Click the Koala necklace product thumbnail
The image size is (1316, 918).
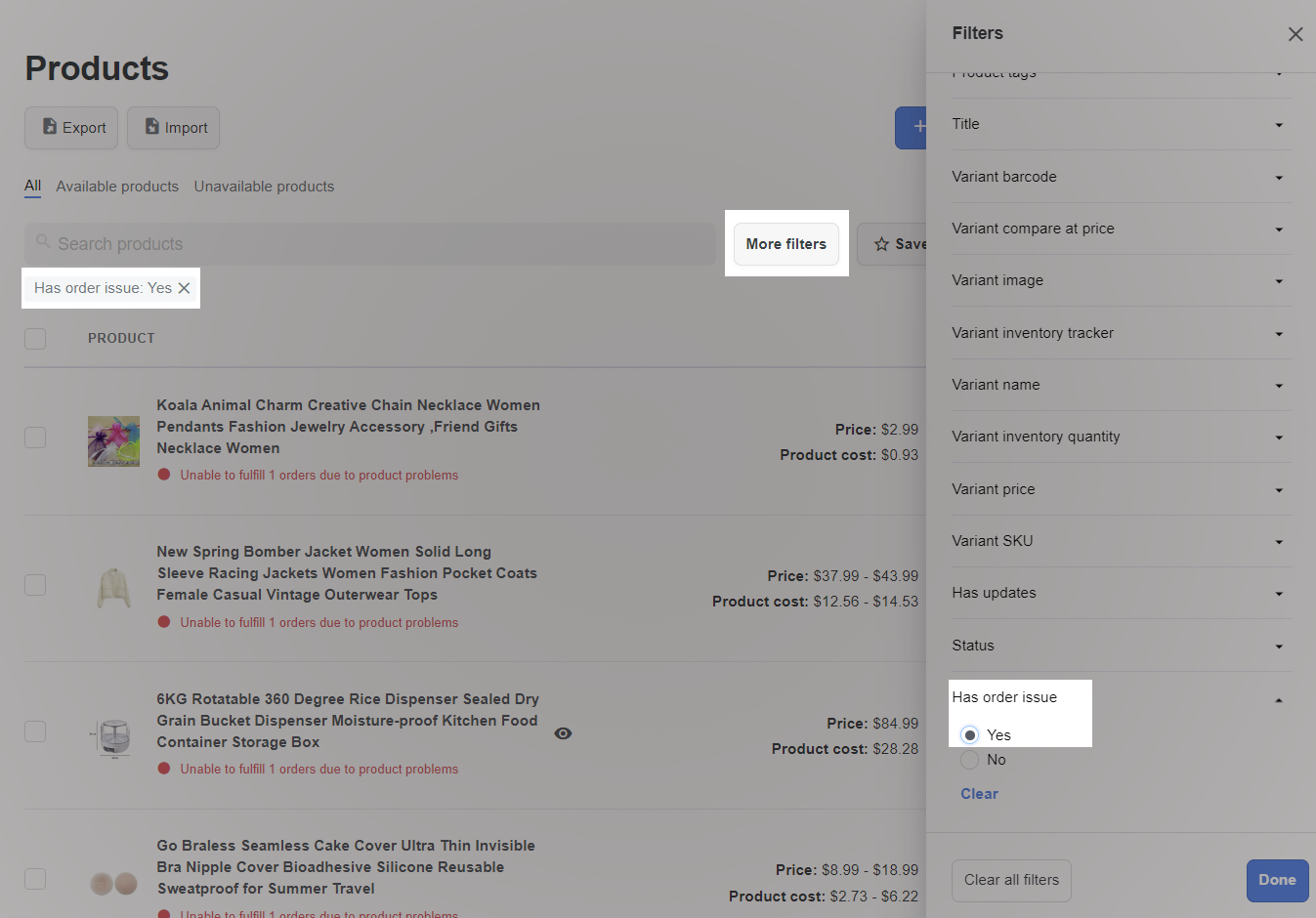tap(114, 440)
